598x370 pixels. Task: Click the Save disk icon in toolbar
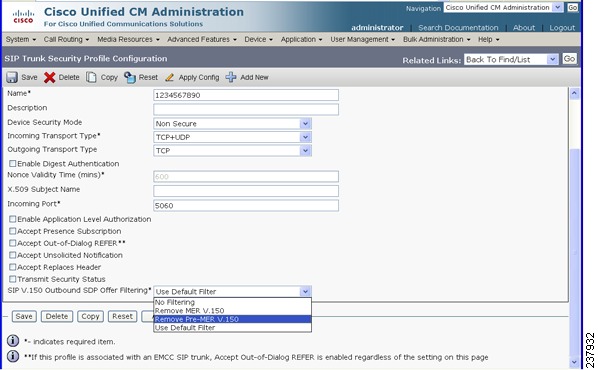tap(12, 77)
